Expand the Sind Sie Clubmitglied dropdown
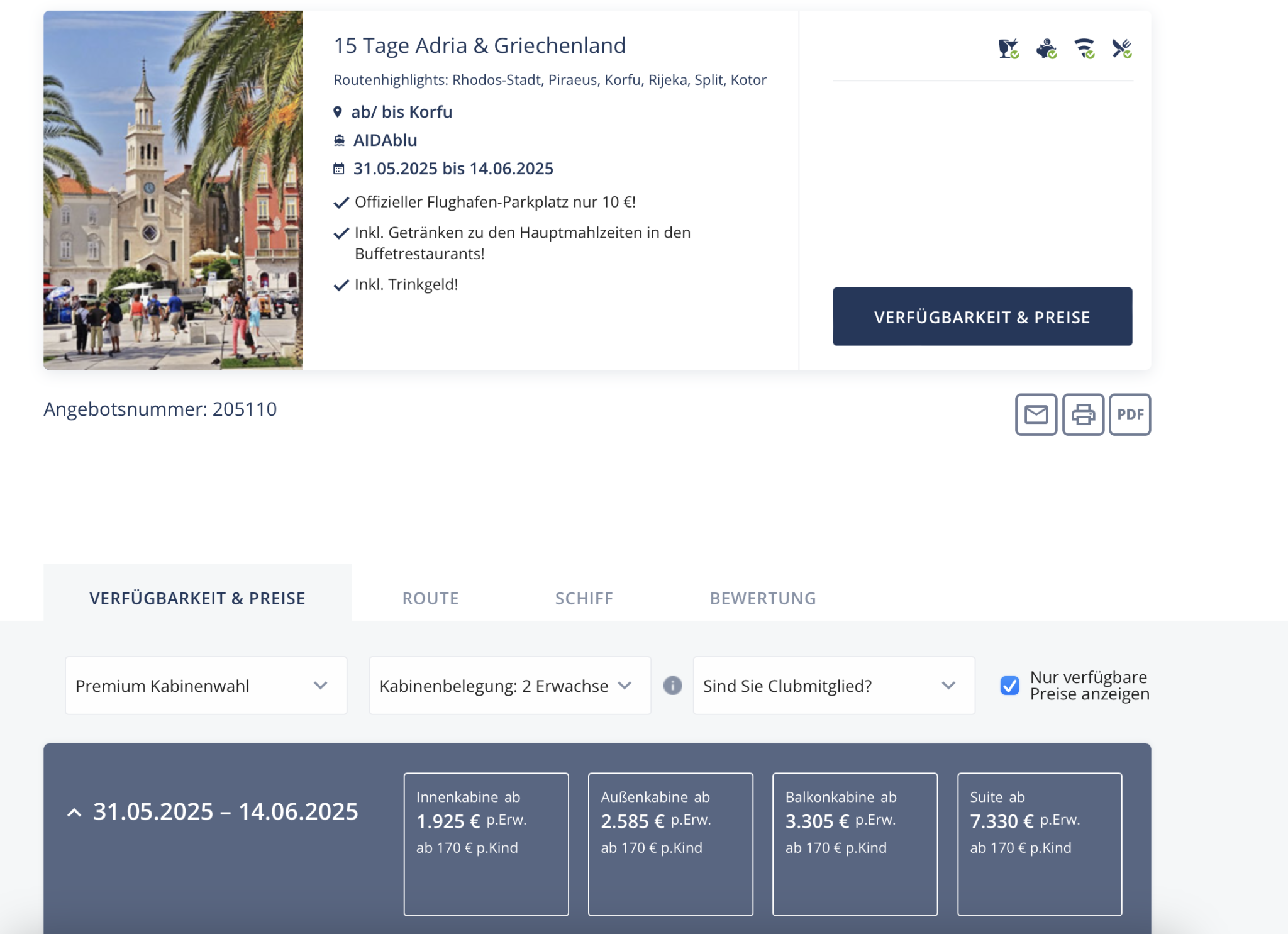 click(833, 686)
